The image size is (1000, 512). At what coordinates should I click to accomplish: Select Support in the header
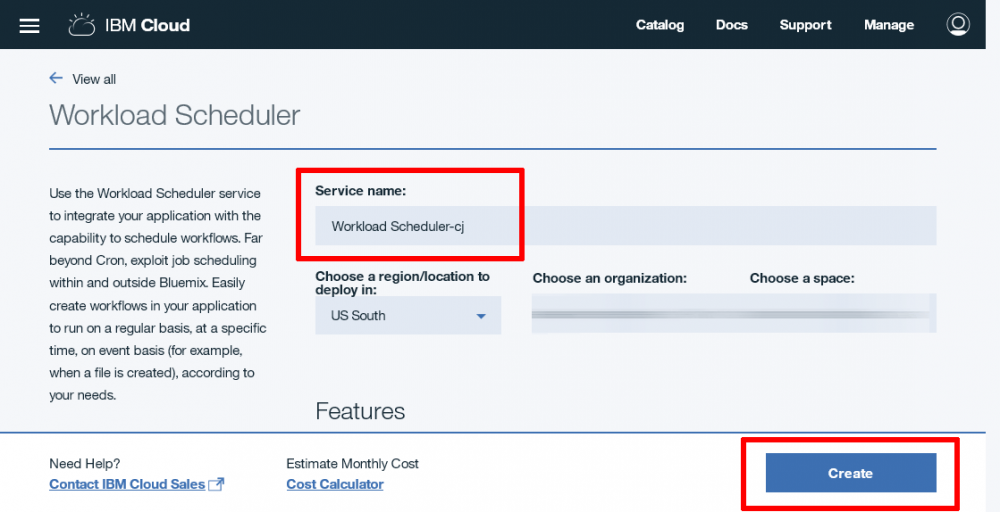coord(805,25)
